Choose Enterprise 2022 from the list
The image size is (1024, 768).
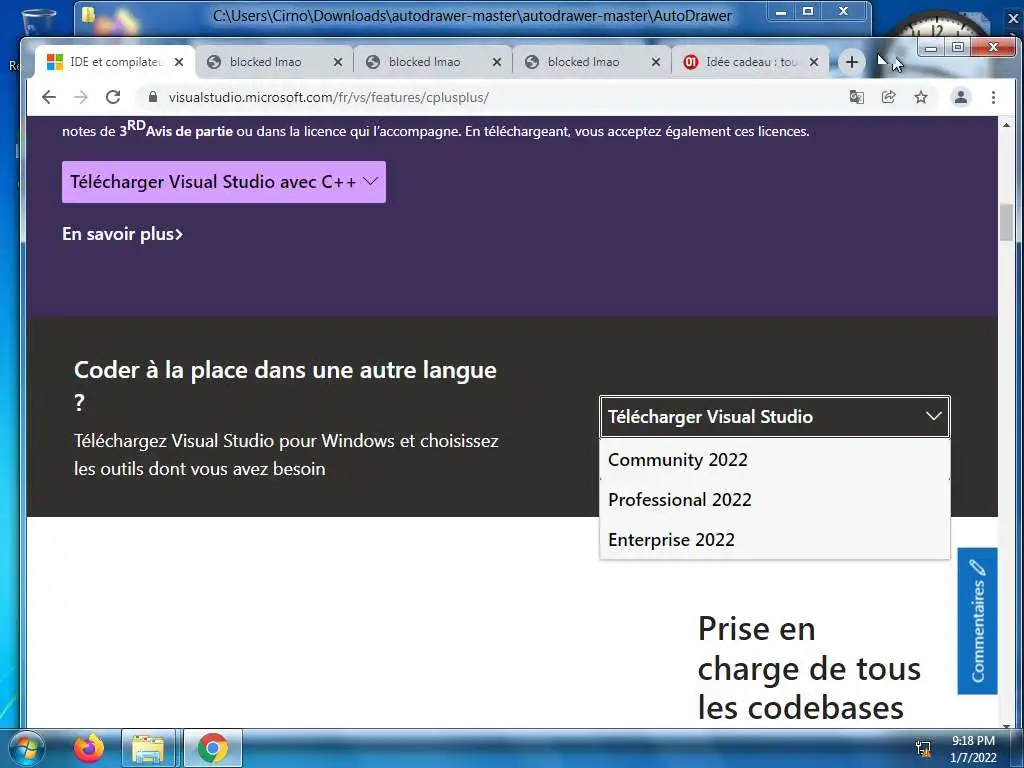[x=775, y=539]
